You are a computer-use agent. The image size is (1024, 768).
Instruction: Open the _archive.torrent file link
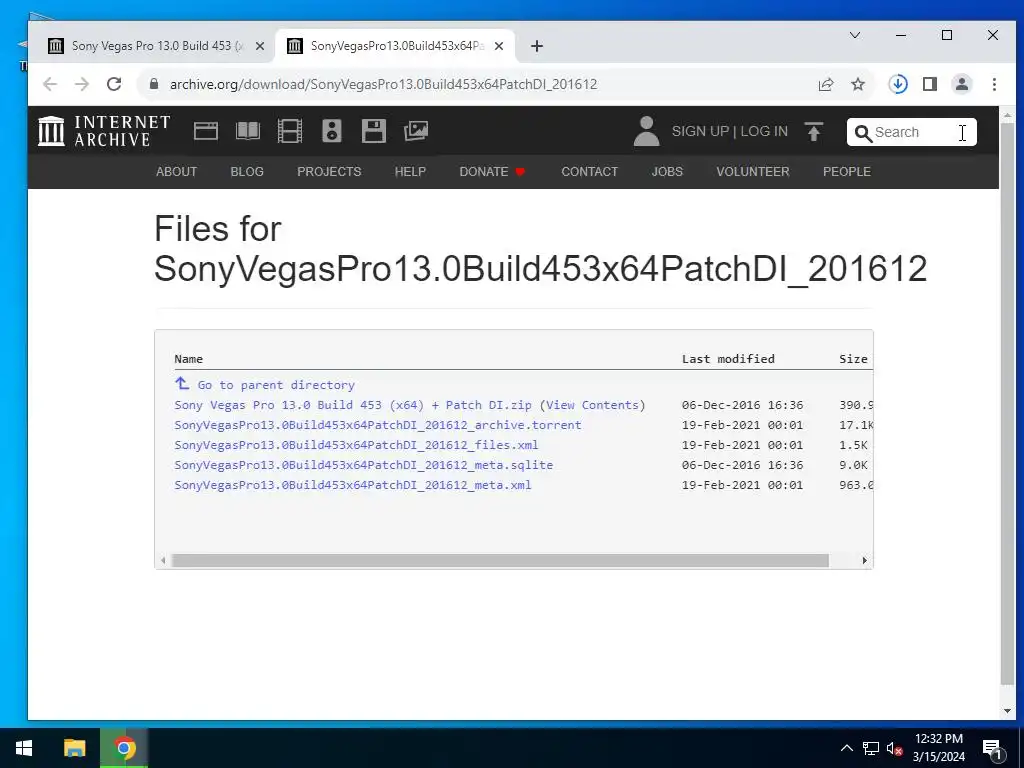coord(377,425)
